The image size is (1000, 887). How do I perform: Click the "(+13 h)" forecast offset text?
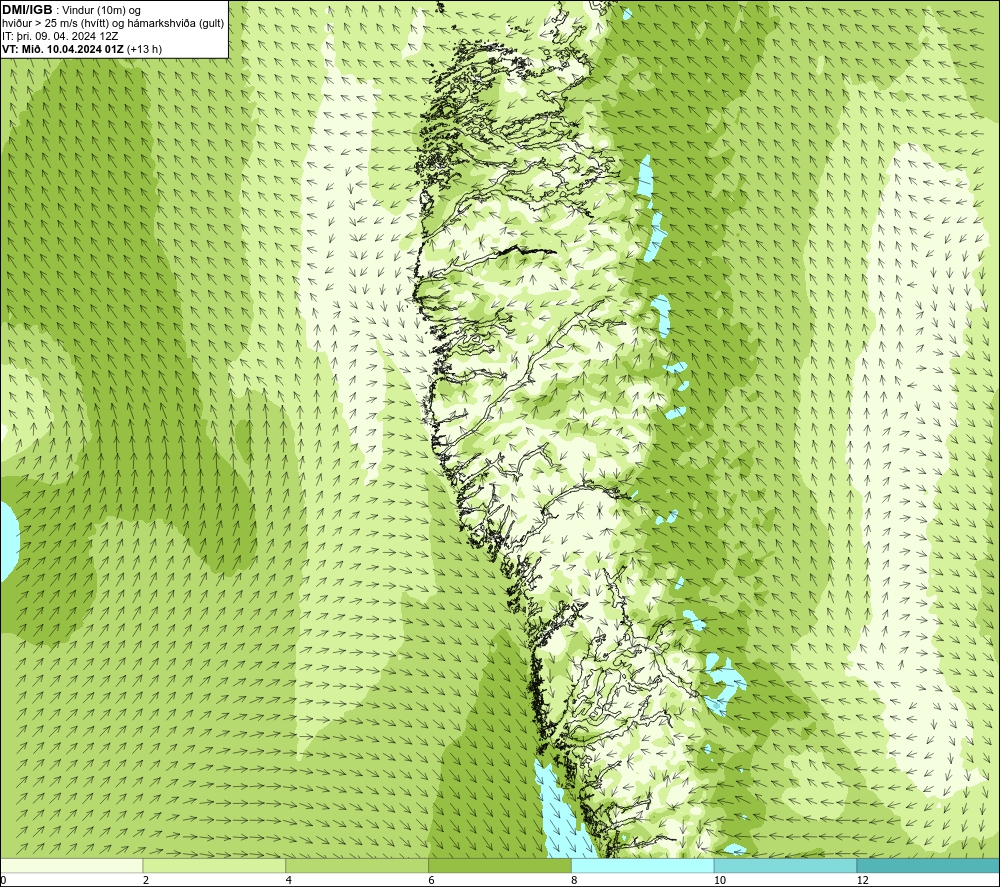(x=145, y=49)
